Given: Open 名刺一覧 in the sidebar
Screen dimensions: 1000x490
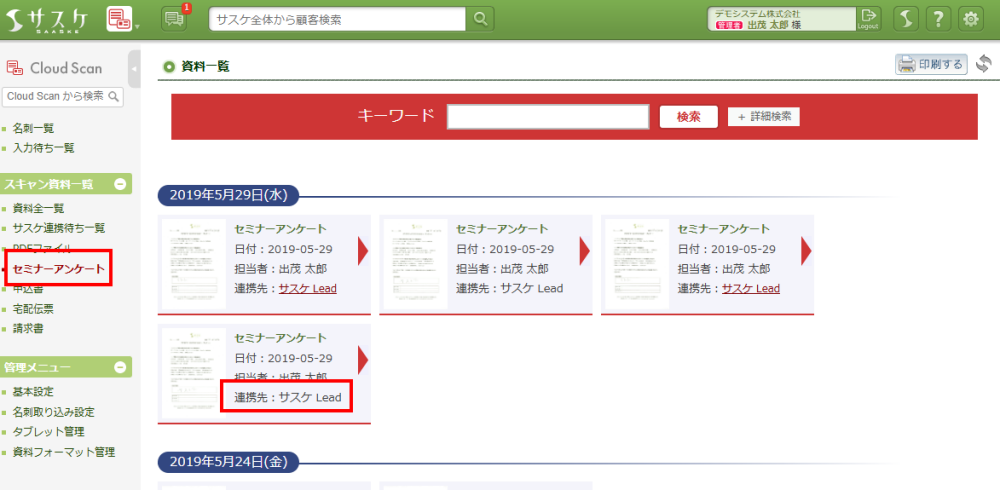Looking at the screenshot, I should click(33, 128).
